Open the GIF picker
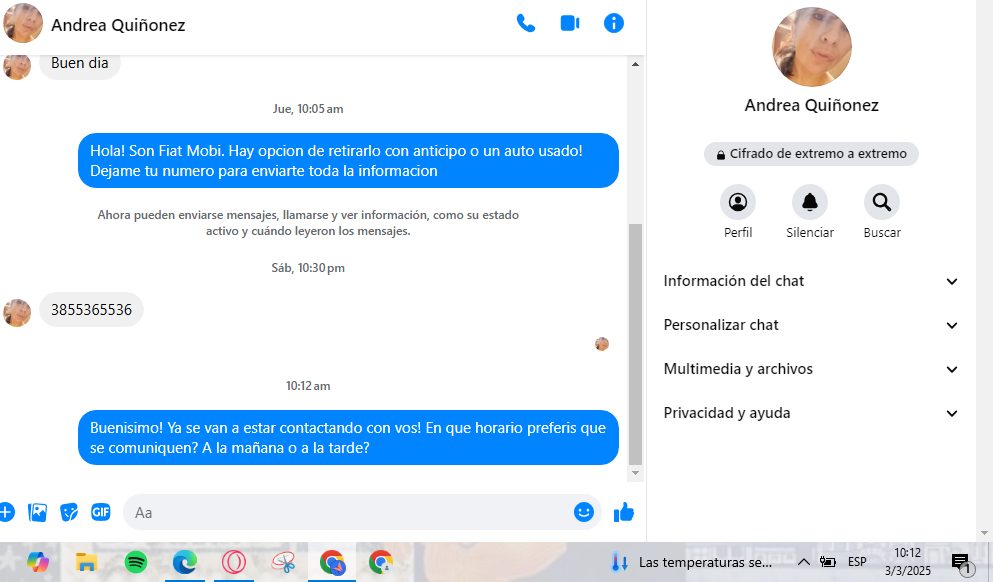The image size is (993, 582). pyautogui.click(x=101, y=512)
